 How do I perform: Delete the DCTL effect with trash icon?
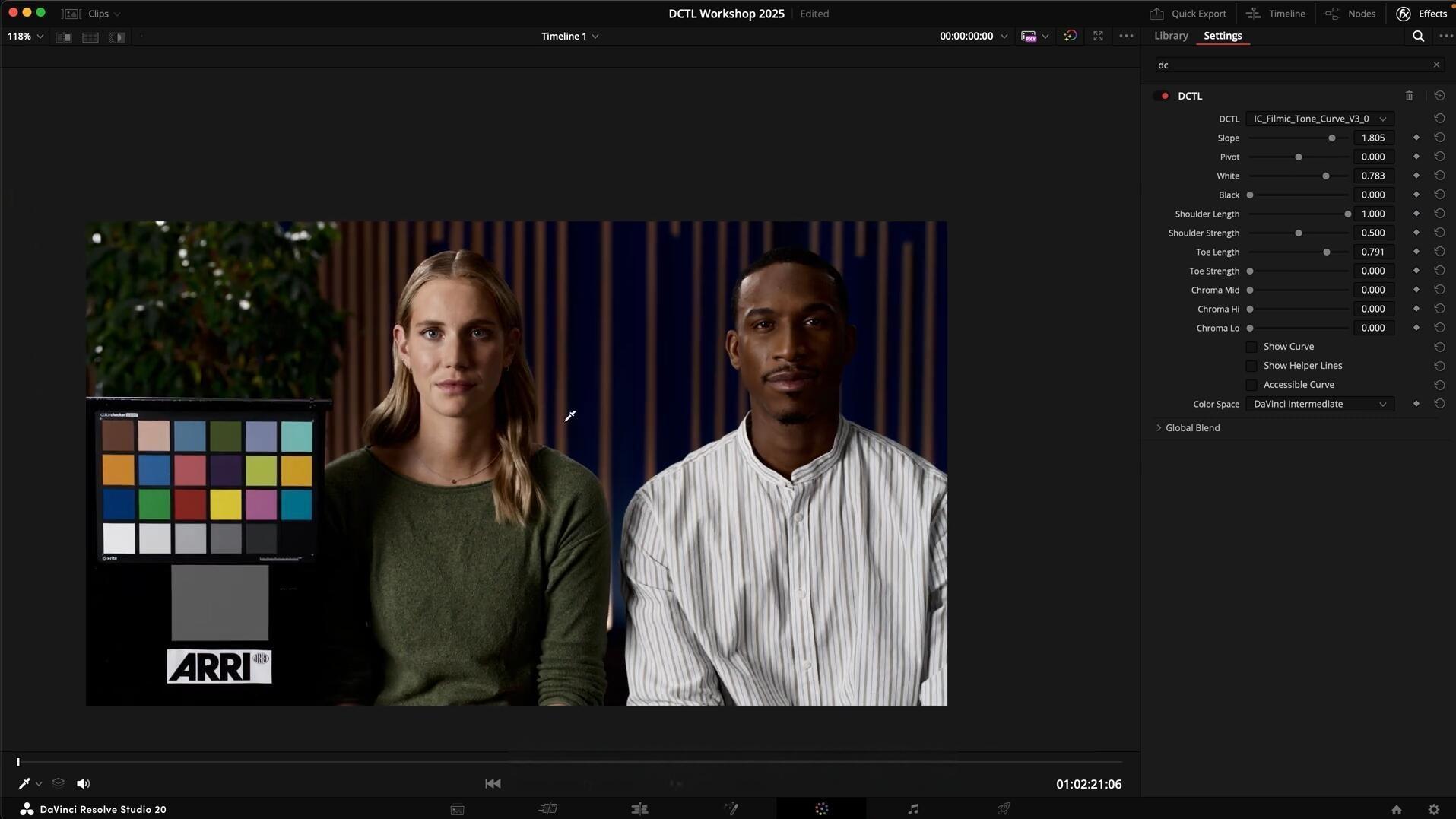(1409, 96)
